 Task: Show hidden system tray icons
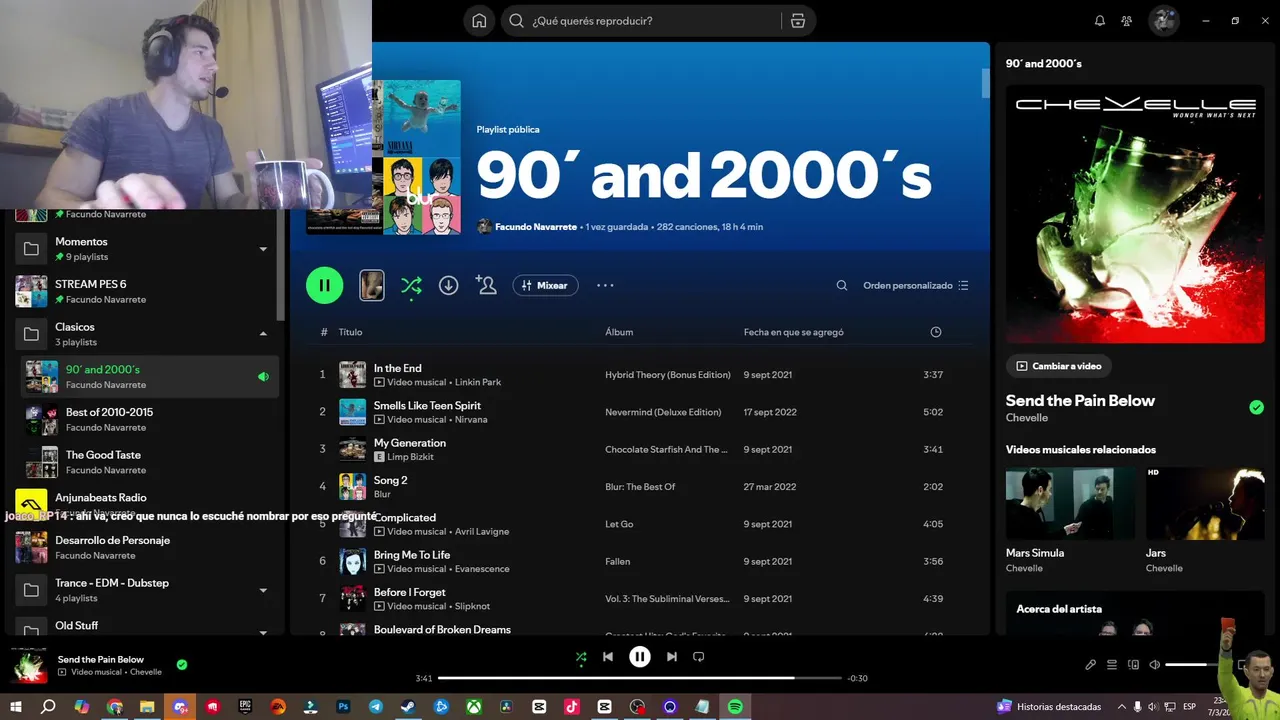point(1121,707)
